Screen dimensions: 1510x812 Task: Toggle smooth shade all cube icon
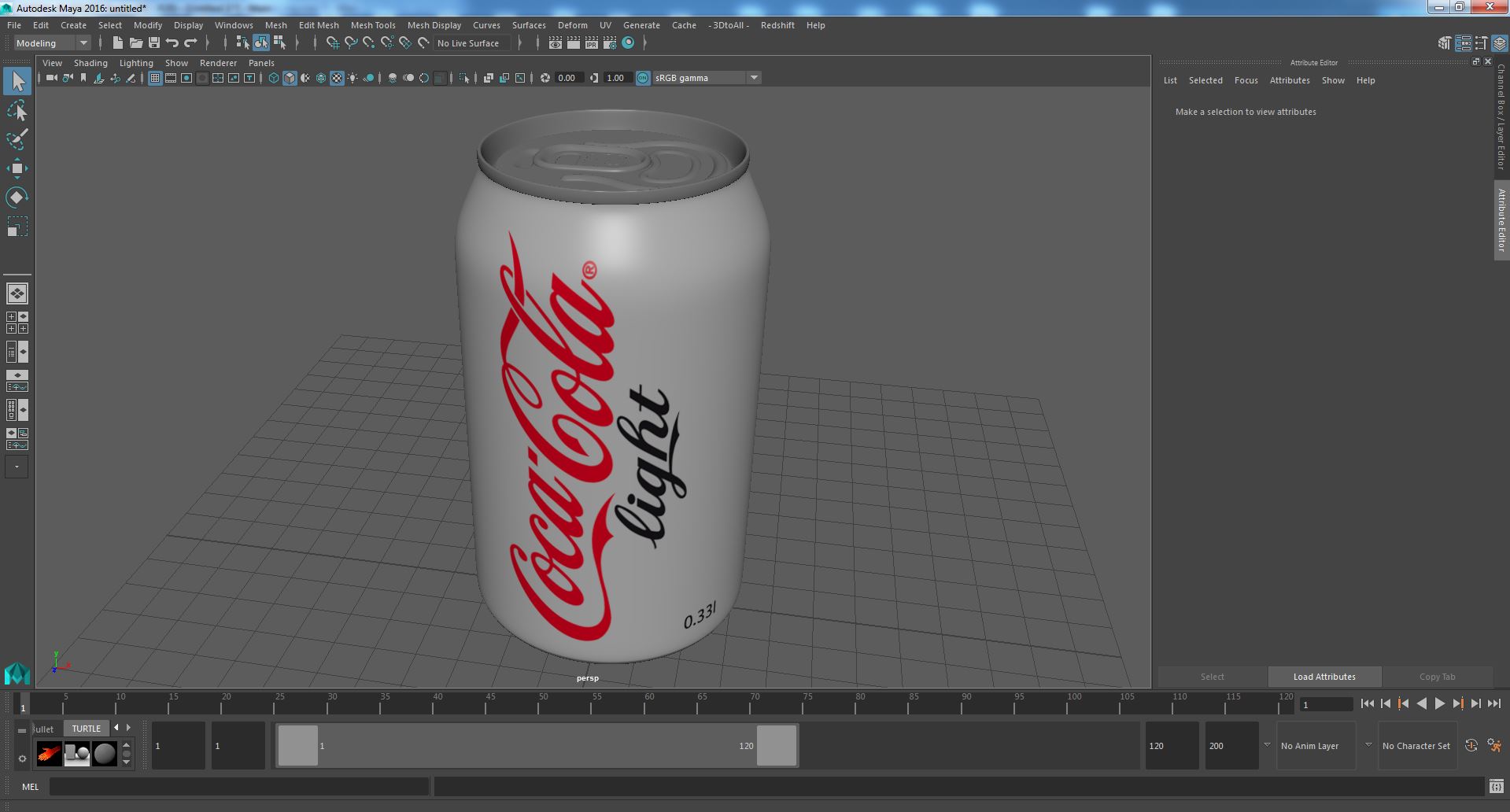pos(290,78)
